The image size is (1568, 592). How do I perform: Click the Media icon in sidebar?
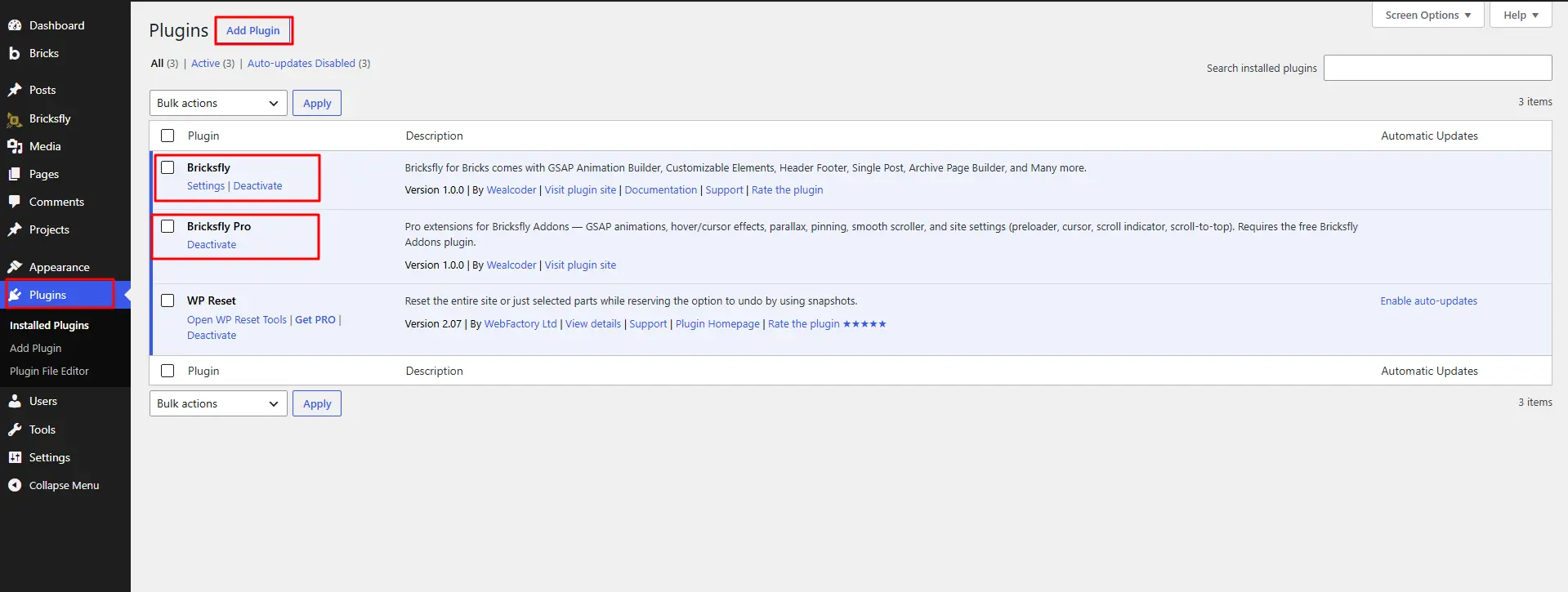tap(14, 146)
